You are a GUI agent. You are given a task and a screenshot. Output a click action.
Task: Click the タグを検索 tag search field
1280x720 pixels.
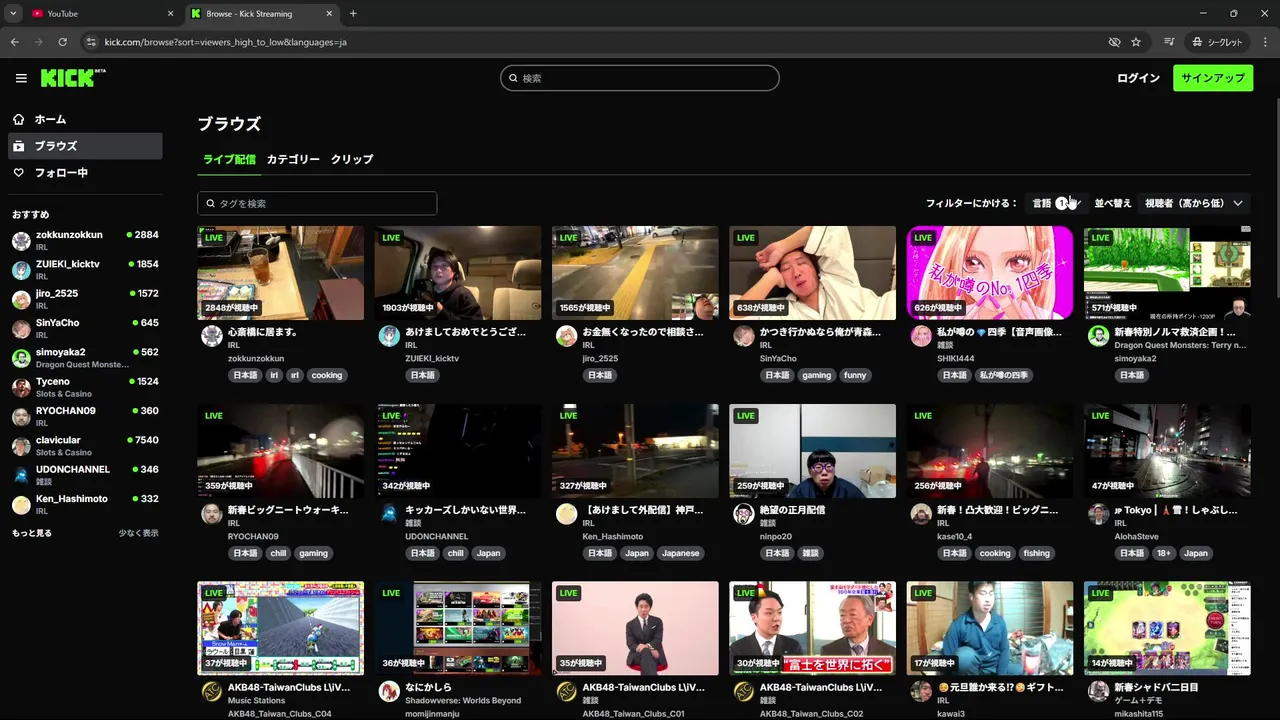pos(317,203)
